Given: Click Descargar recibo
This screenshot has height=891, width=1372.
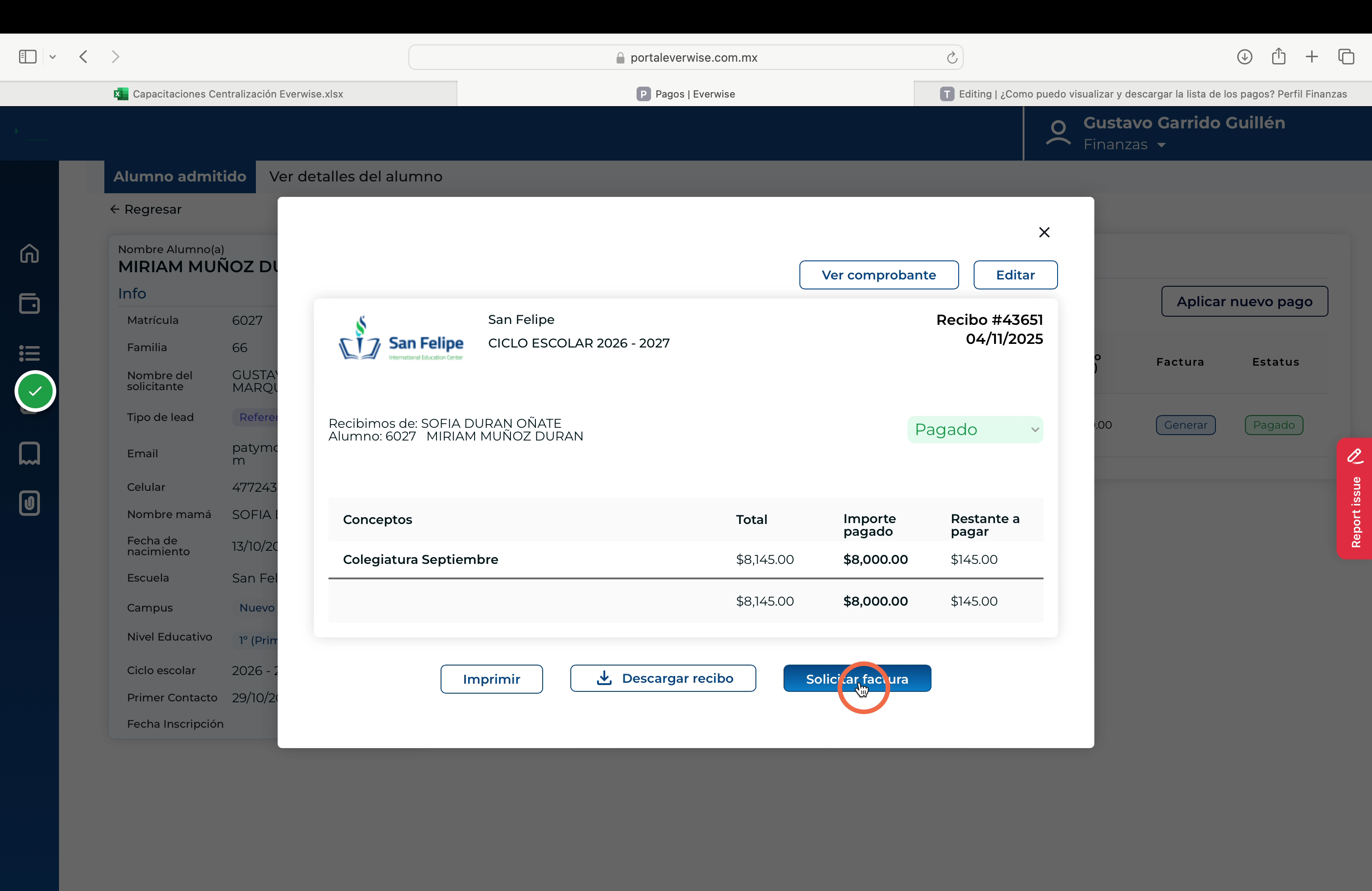Looking at the screenshot, I should 663,678.
